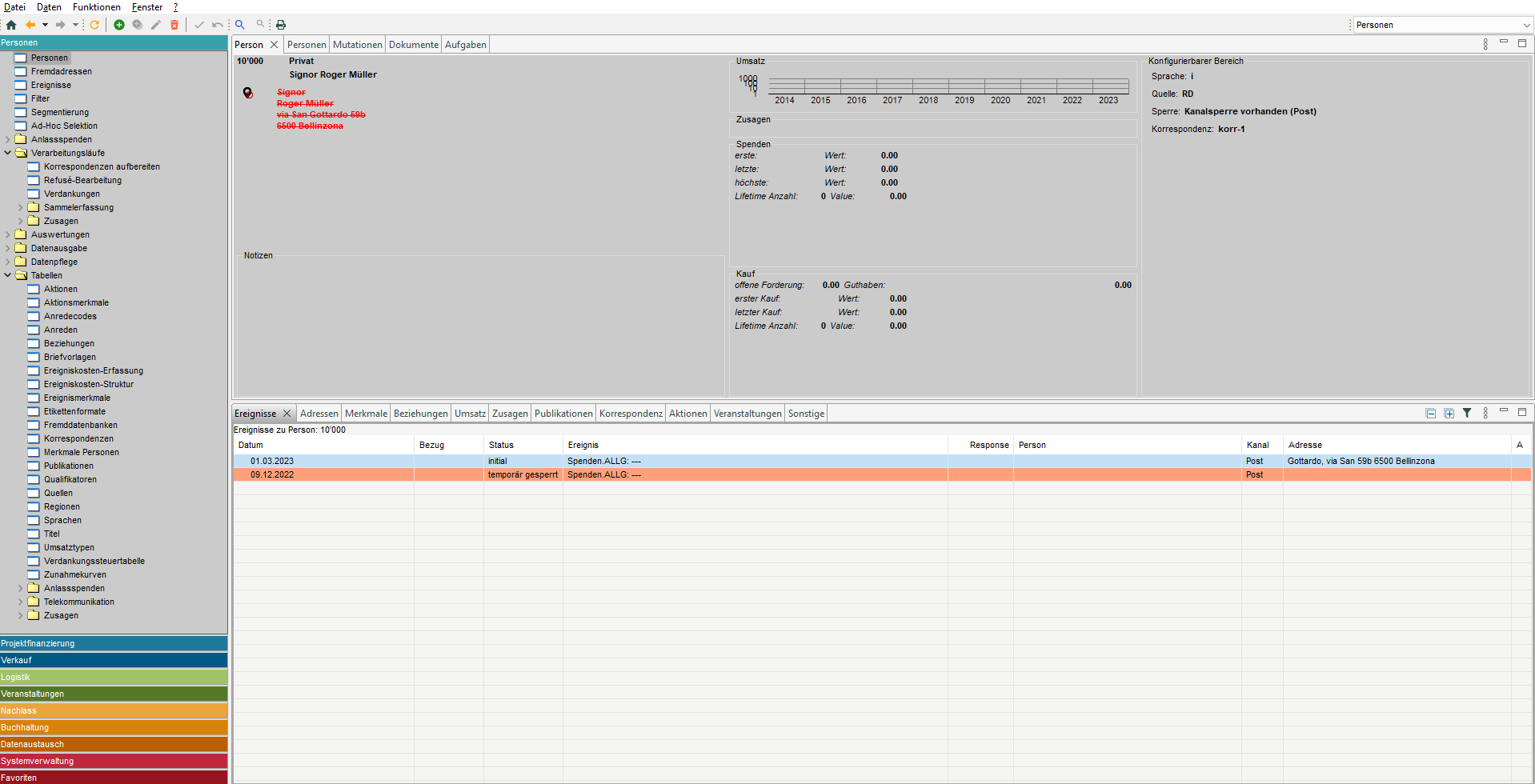This screenshot has height=784, width=1535.
Task: Open the back history dropdown arrow
Action: (x=45, y=25)
